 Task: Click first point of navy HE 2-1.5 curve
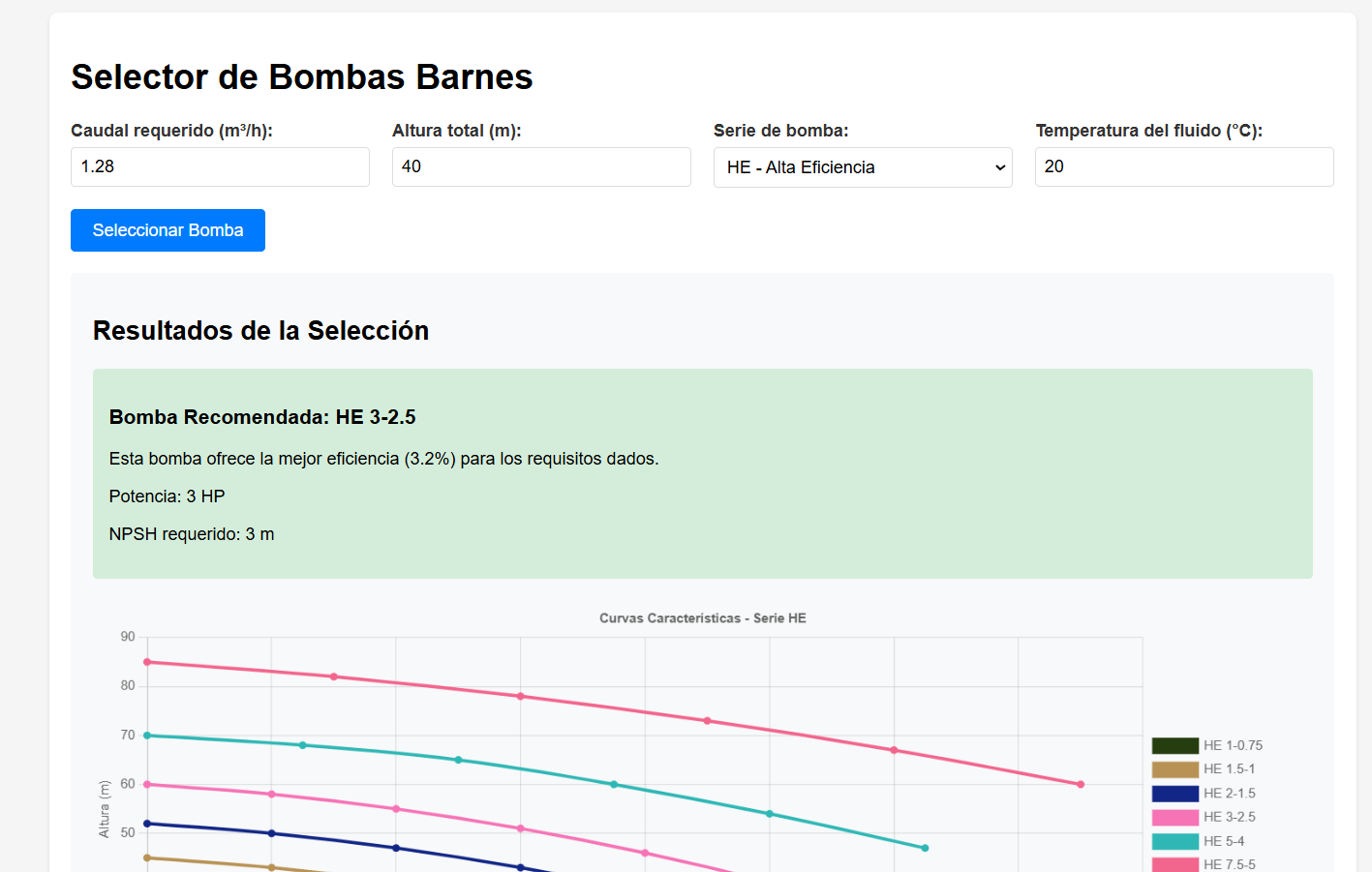point(147,824)
